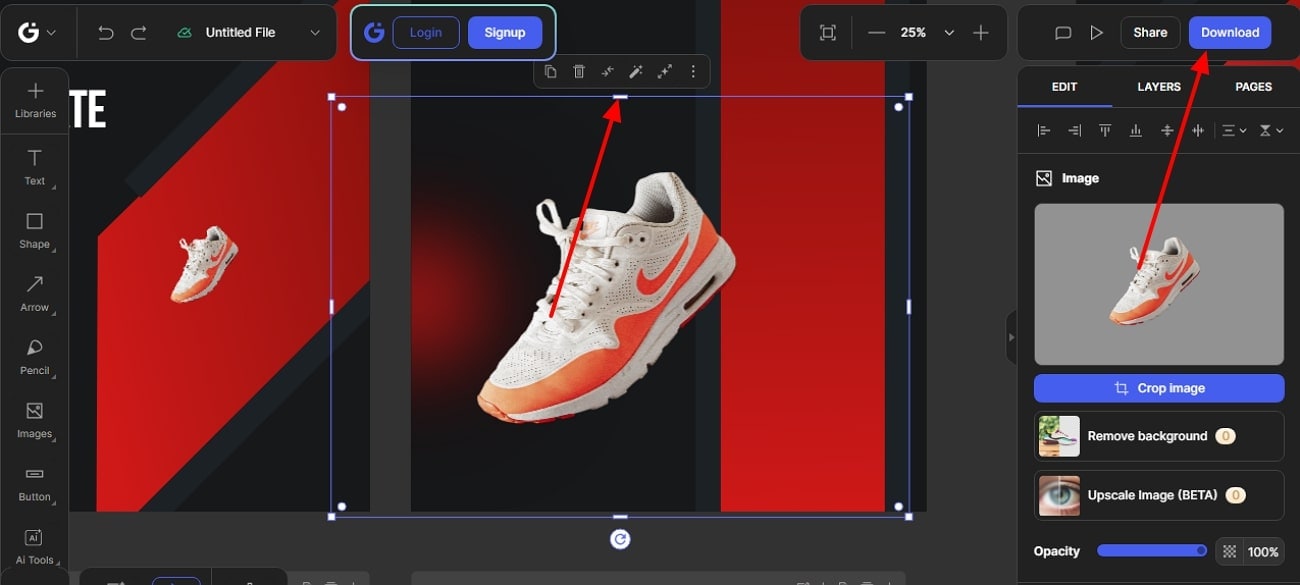Align selected object to the top
Image resolution: width=1300 pixels, height=585 pixels.
click(x=1105, y=130)
